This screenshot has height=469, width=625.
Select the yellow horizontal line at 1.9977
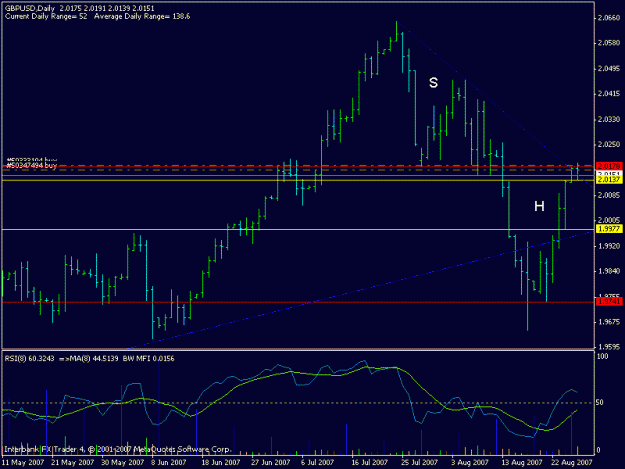[x=298, y=230]
